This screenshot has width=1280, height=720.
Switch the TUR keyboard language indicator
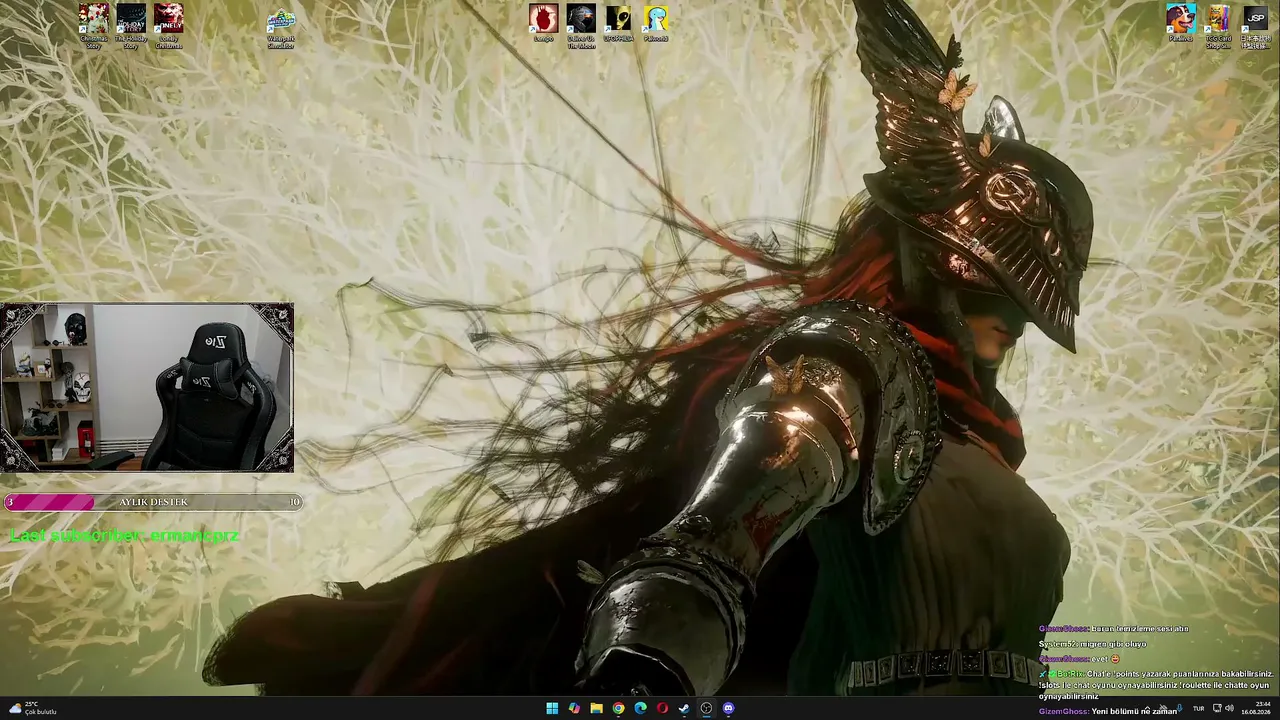(1198, 708)
